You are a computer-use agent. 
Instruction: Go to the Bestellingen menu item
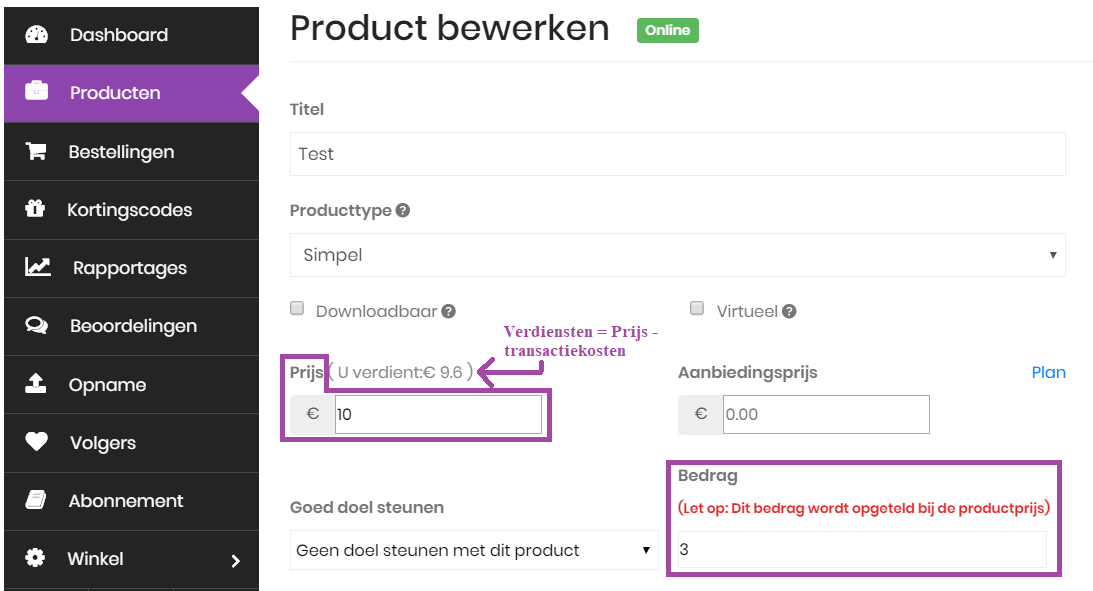132,151
